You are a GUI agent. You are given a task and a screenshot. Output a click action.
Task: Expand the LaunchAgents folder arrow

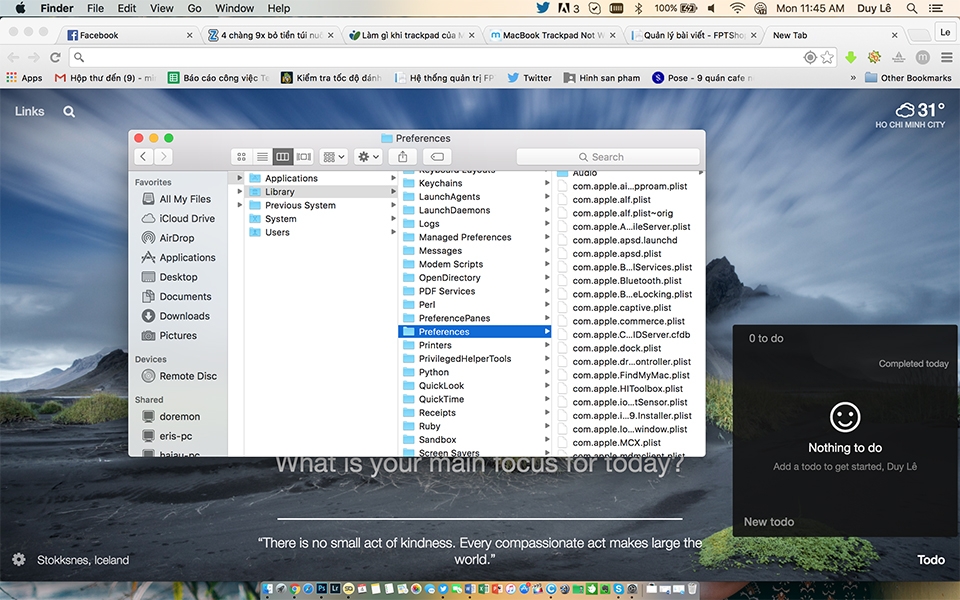(547, 197)
